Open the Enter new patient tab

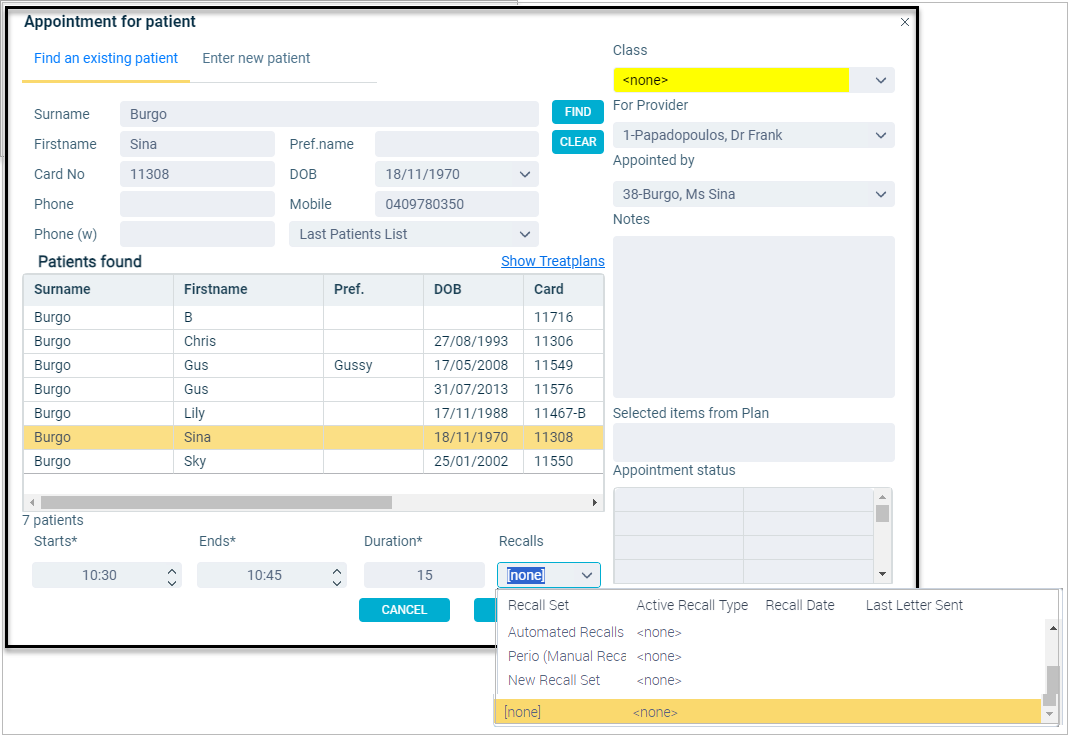coord(256,59)
